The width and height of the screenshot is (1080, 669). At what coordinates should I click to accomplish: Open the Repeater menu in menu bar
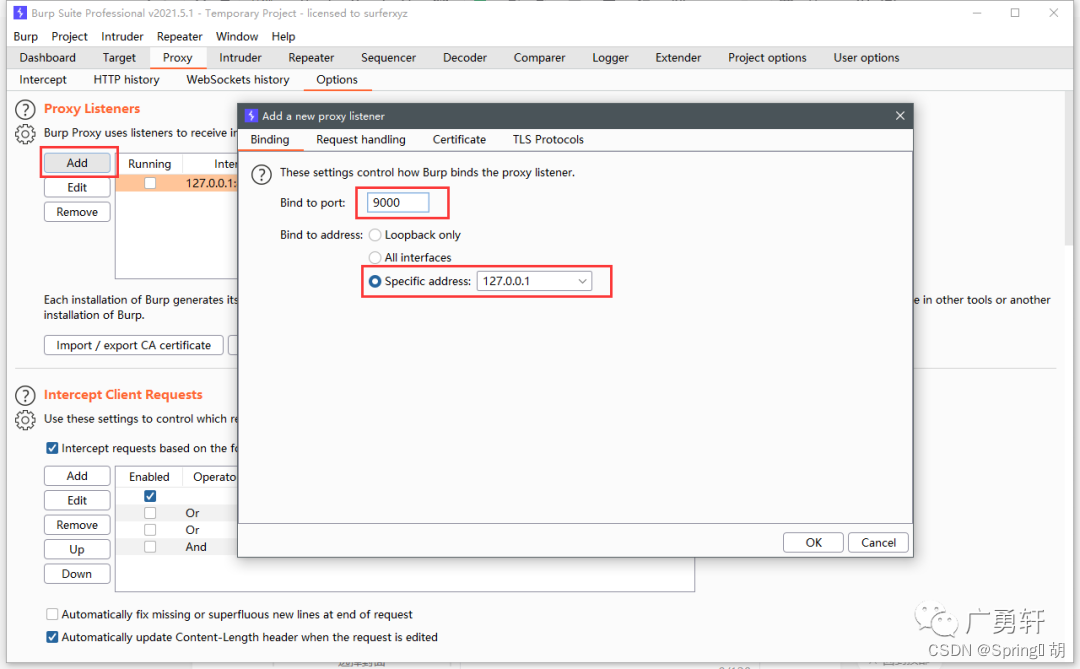pos(179,37)
